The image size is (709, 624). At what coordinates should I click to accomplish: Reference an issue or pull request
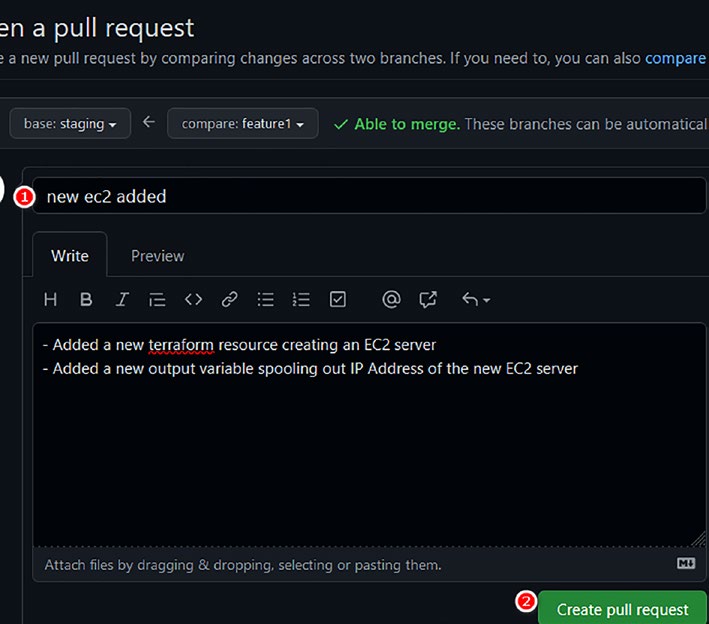pos(428,299)
